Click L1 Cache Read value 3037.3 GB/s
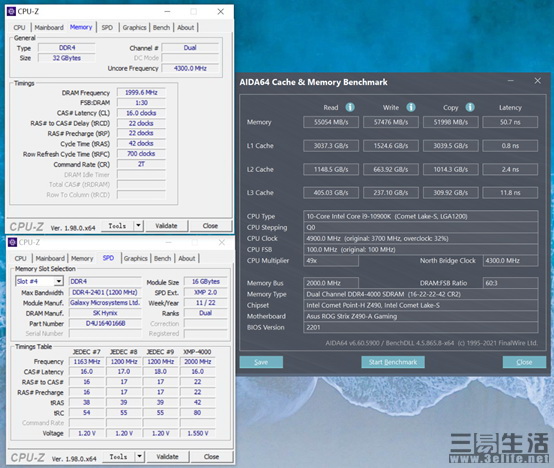This screenshot has height=468, width=554. tap(331, 146)
